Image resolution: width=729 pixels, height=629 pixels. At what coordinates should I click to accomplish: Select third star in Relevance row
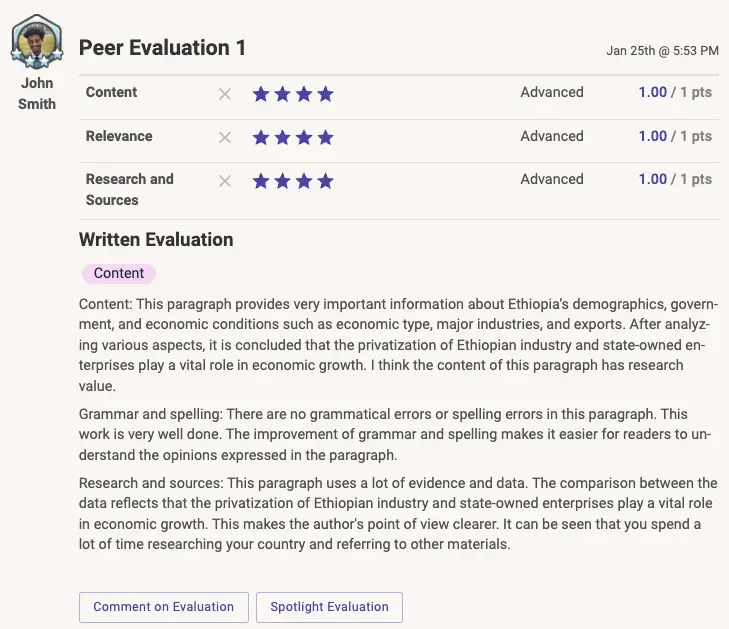pyautogui.click(x=304, y=138)
